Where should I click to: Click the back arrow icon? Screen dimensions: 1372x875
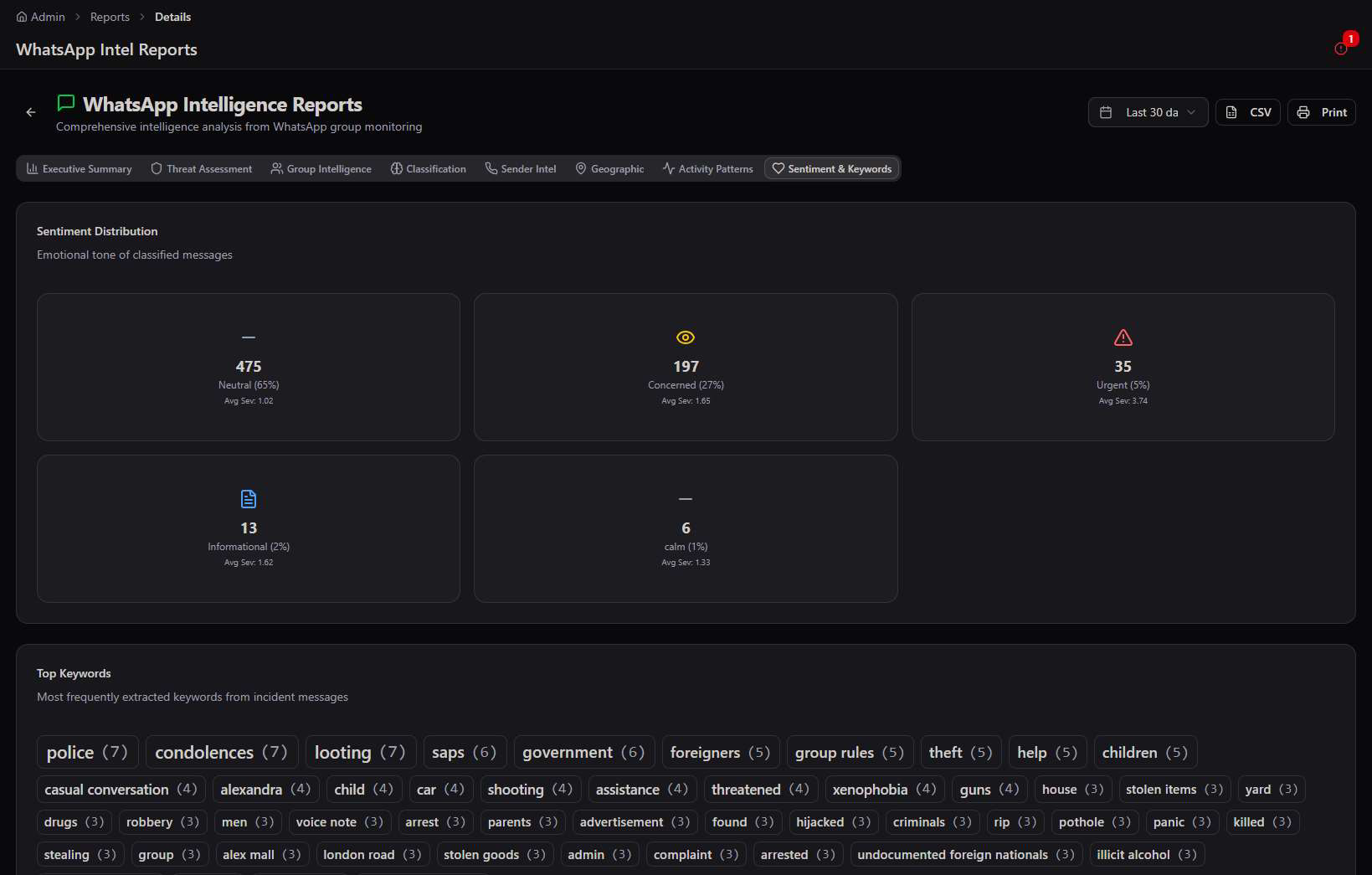[x=31, y=112]
